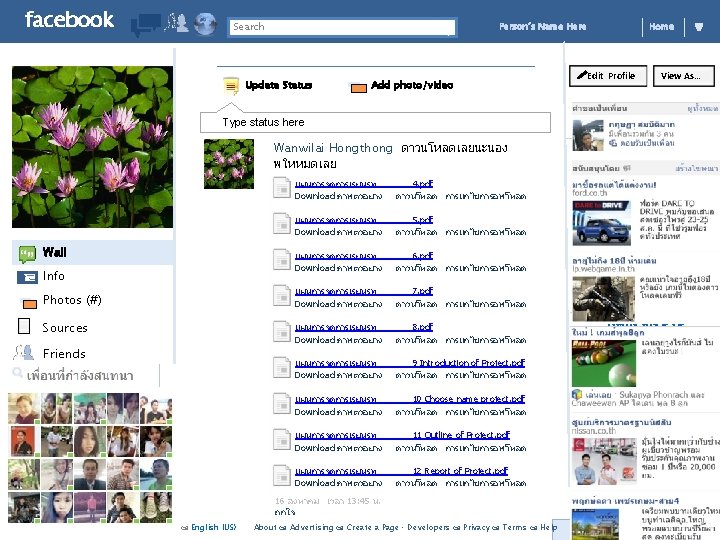The image size is (720, 540).
Task: Open the friend requests icon
Action: [176, 23]
